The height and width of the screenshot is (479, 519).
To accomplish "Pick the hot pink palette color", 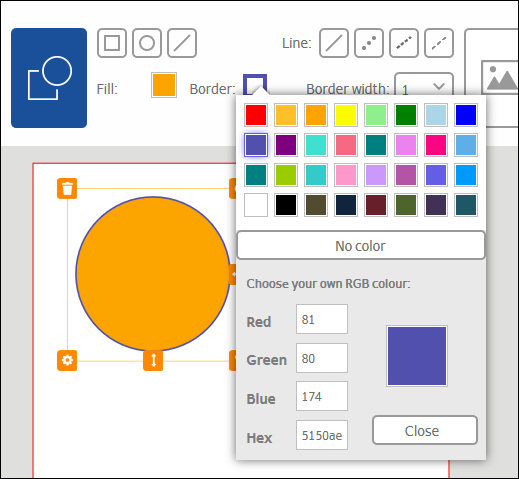I will (x=436, y=145).
